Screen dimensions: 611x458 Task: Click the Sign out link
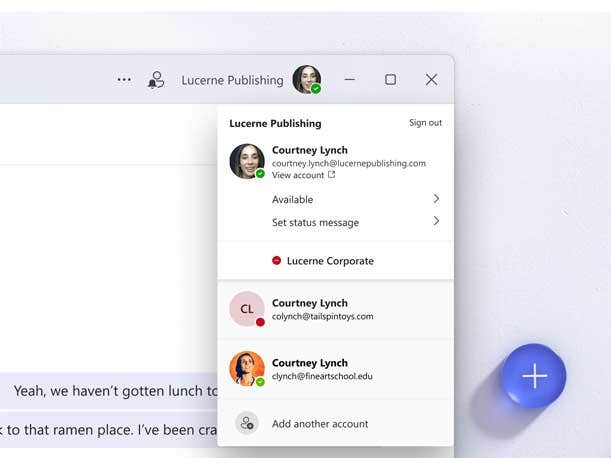425,123
